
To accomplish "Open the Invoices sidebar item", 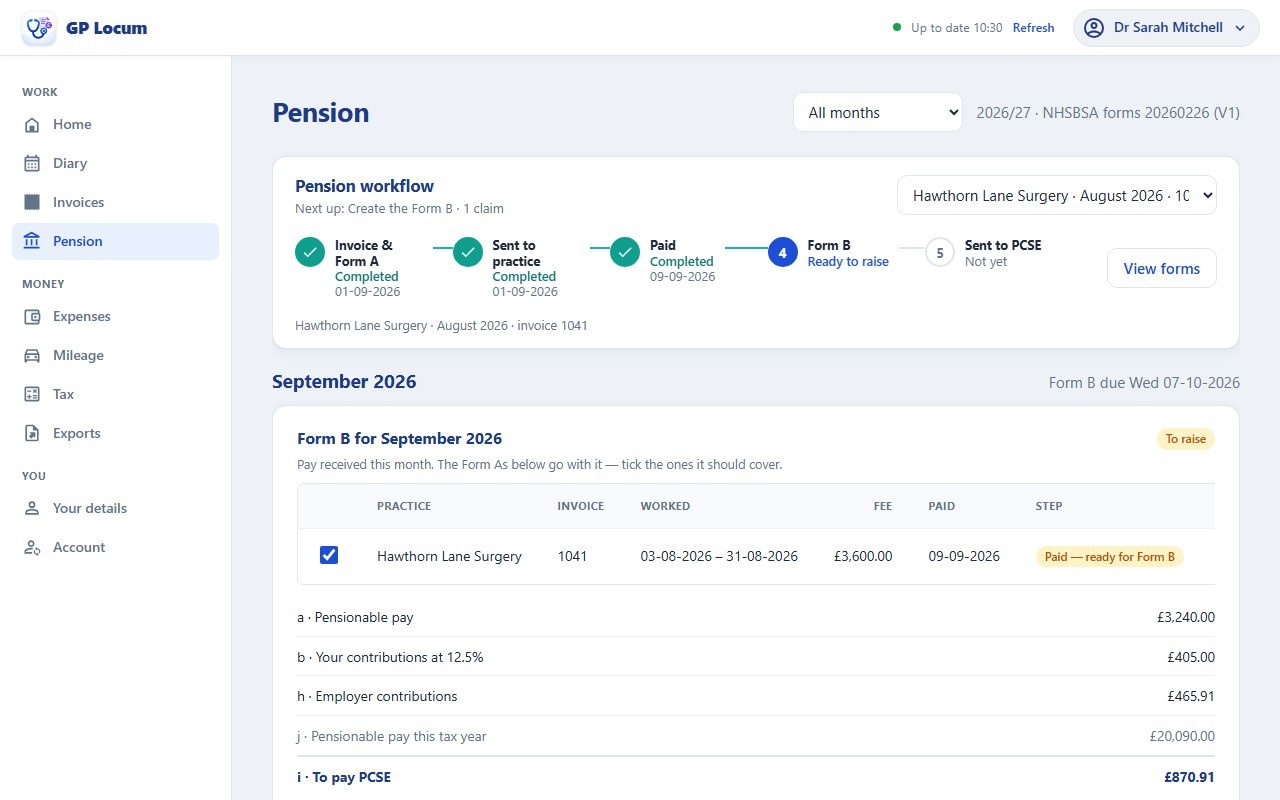I will (x=115, y=203).
